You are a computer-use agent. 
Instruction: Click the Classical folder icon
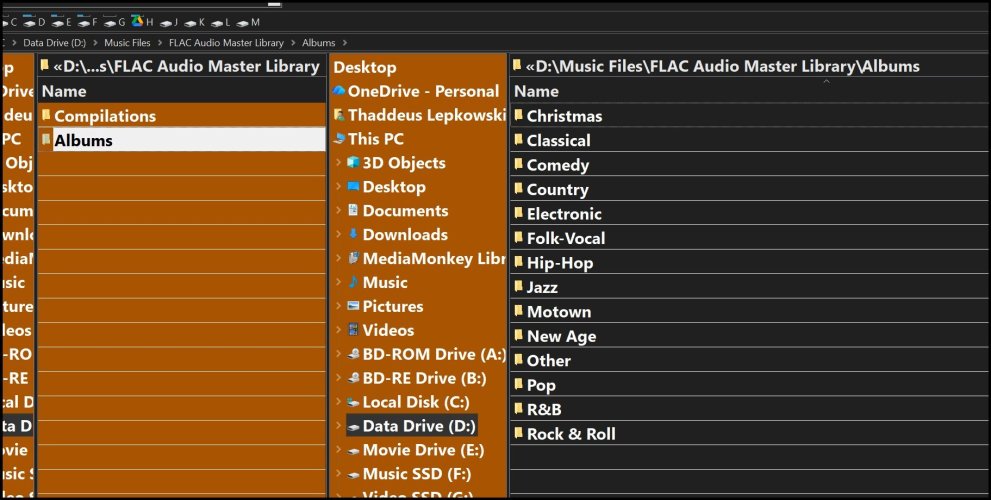pos(518,140)
